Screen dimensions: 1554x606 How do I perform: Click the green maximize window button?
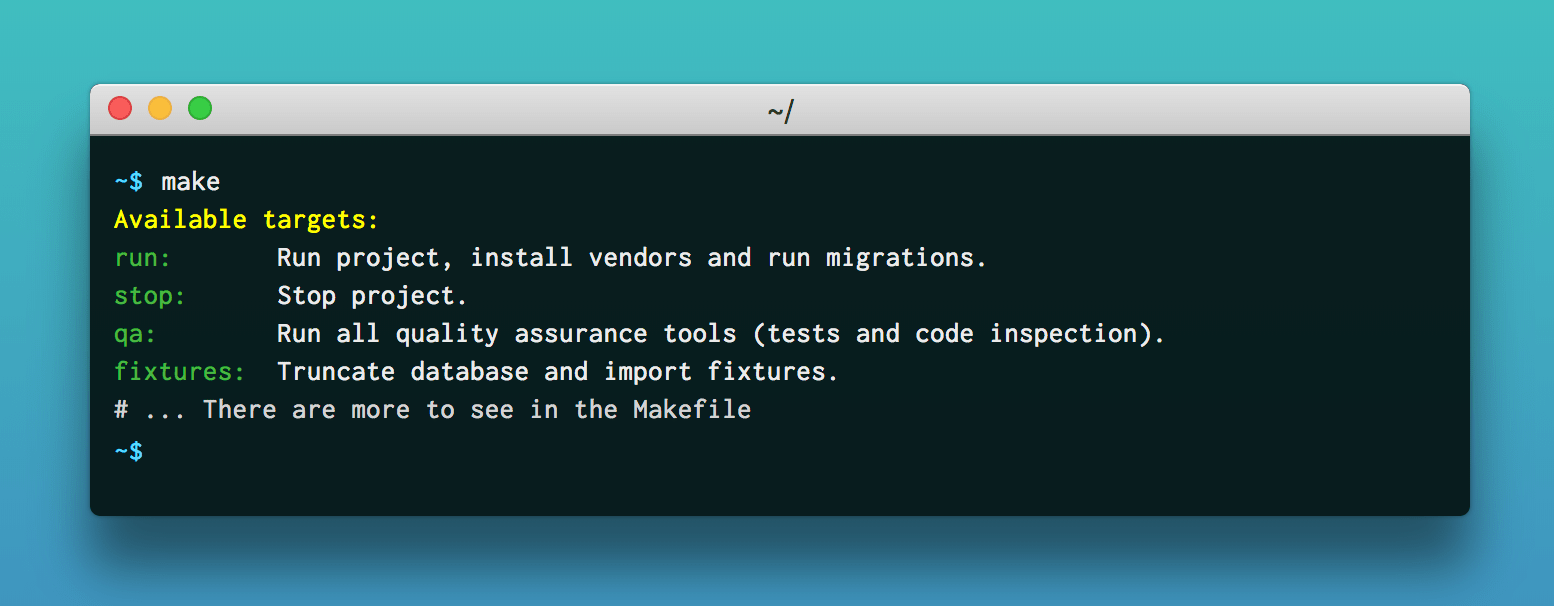200,108
